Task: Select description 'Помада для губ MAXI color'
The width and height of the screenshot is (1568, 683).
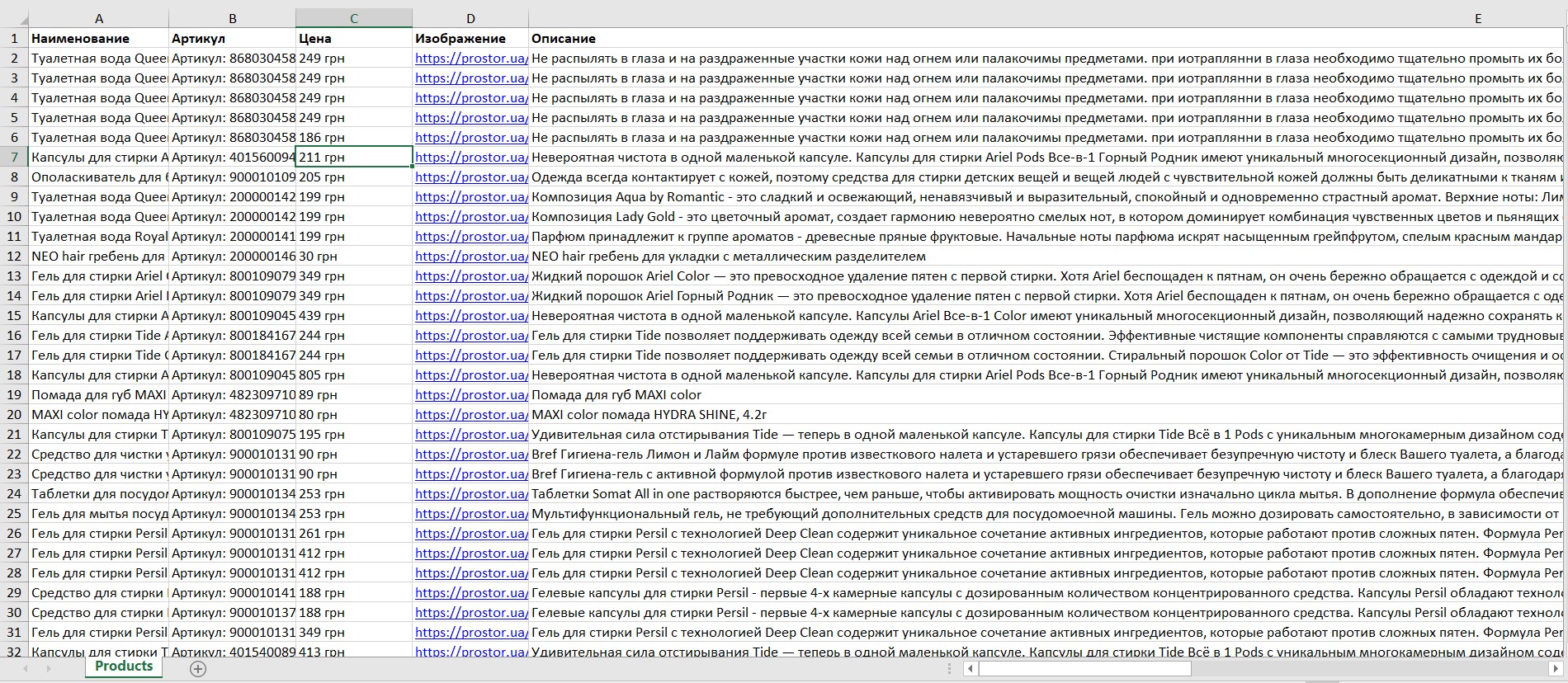Action: (1046, 394)
